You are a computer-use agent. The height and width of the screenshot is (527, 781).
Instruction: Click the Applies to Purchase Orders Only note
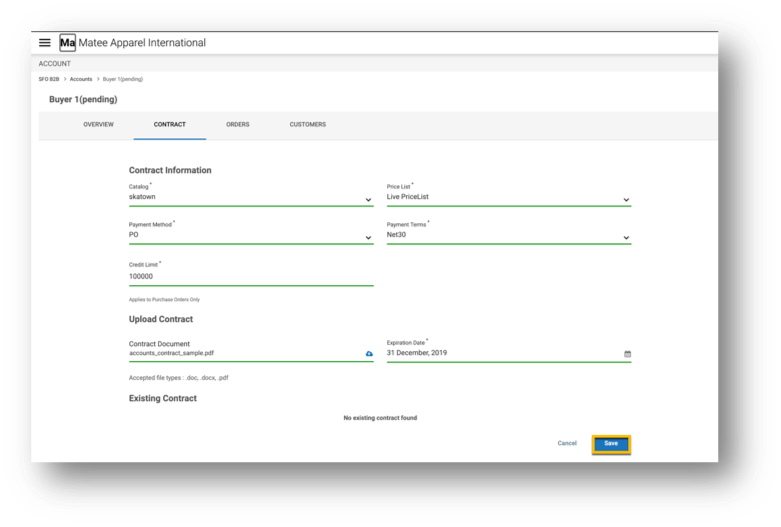164,300
